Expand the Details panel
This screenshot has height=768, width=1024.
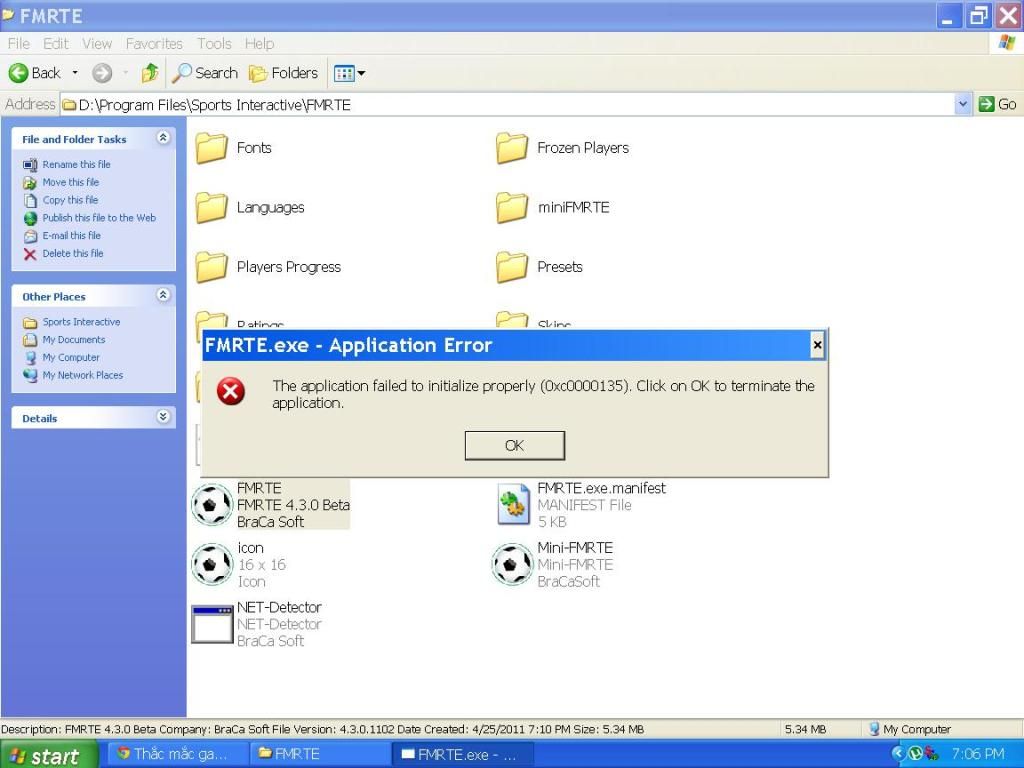(163, 416)
